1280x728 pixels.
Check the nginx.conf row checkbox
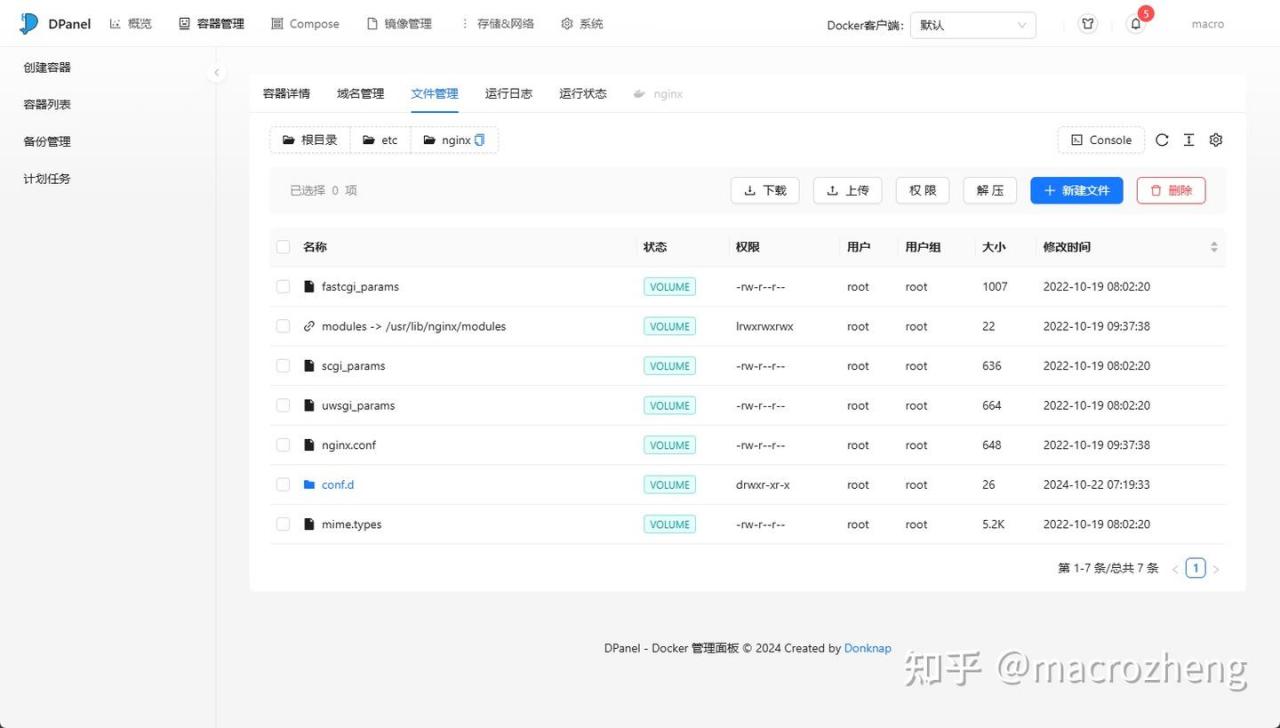(283, 445)
